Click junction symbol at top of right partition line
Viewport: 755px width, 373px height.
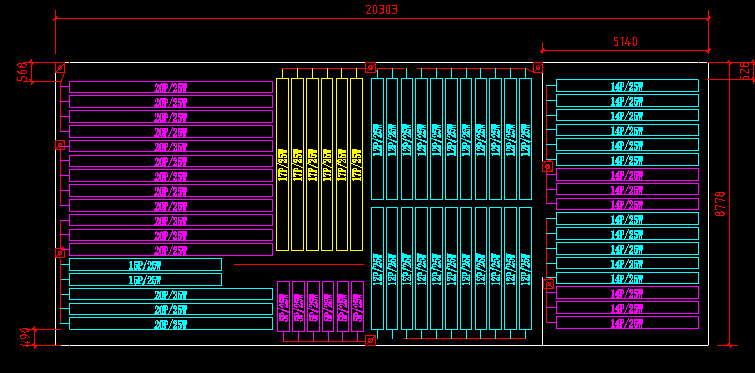(538, 67)
